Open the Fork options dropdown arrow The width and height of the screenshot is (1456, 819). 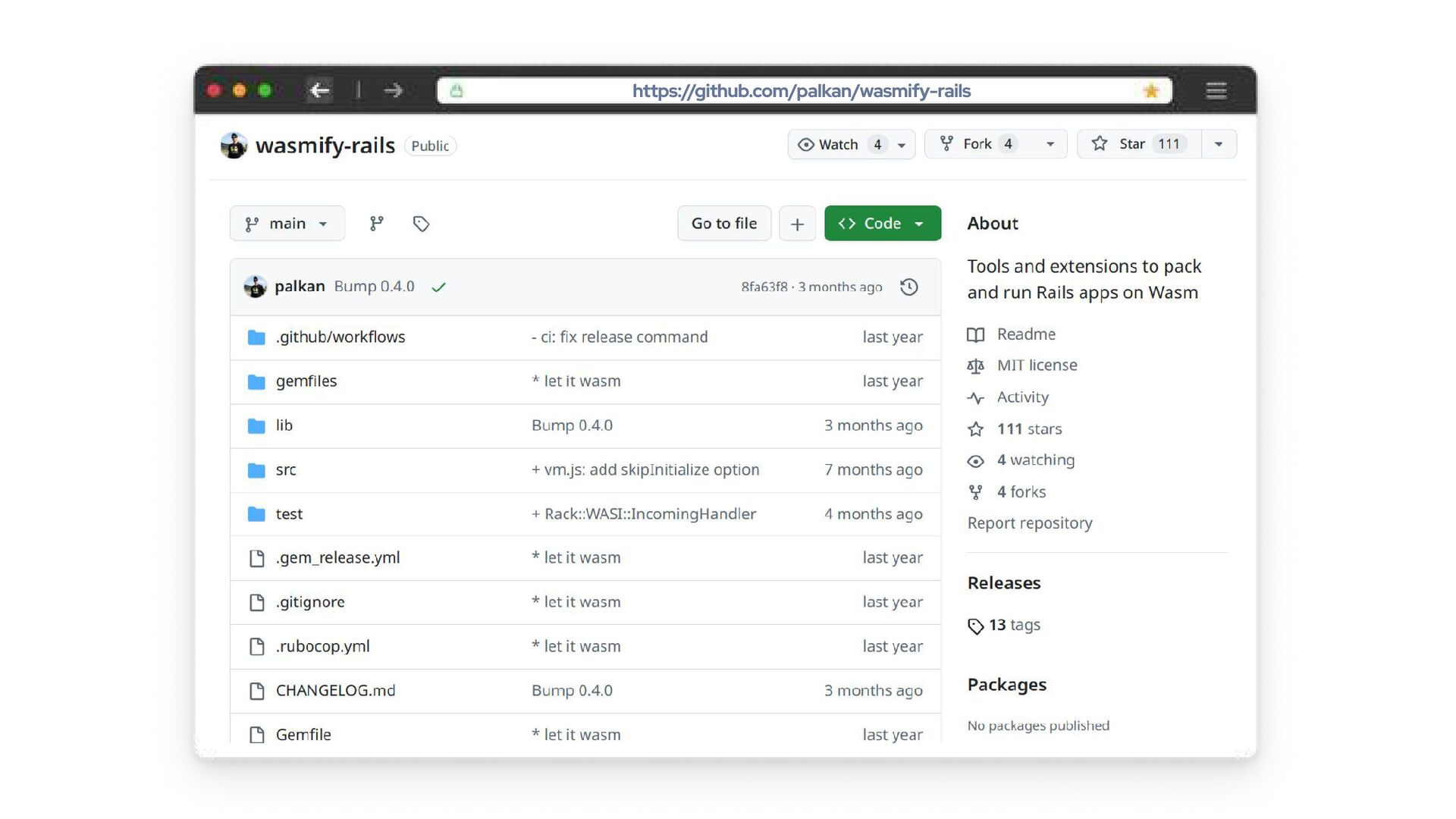click(1050, 144)
